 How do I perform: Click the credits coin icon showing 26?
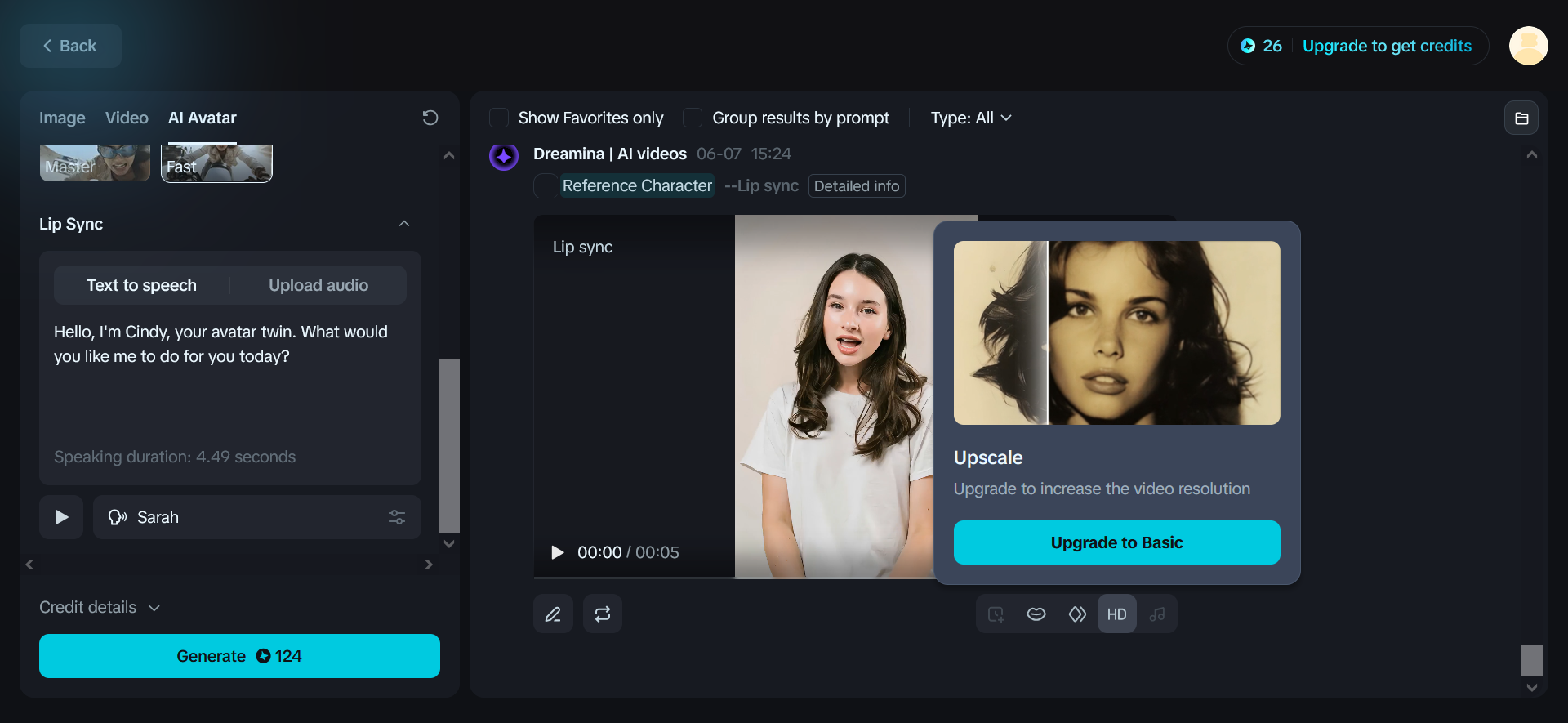[1248, 46]
